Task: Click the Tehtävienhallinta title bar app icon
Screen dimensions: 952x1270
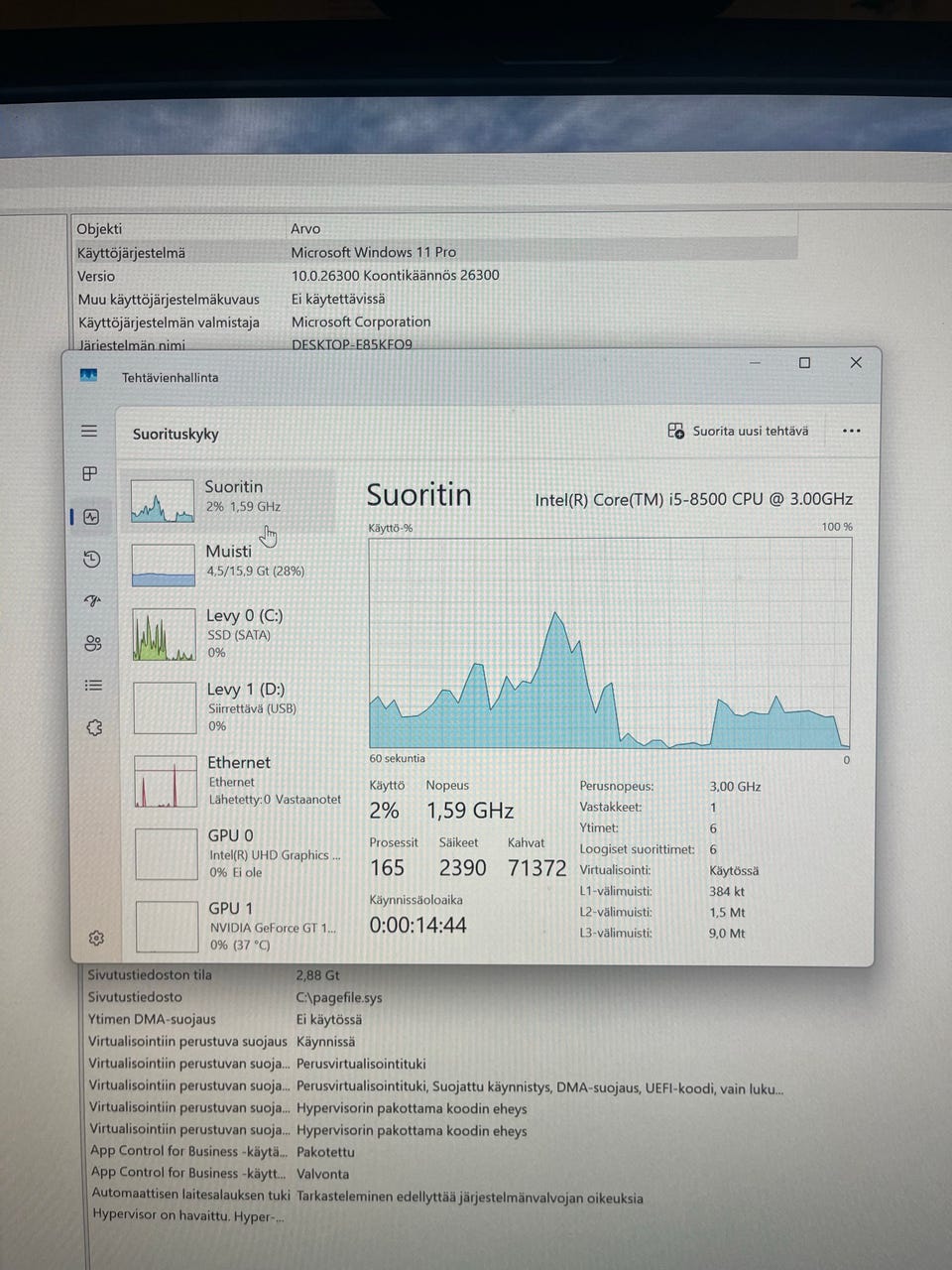Action: pos(88,376)
